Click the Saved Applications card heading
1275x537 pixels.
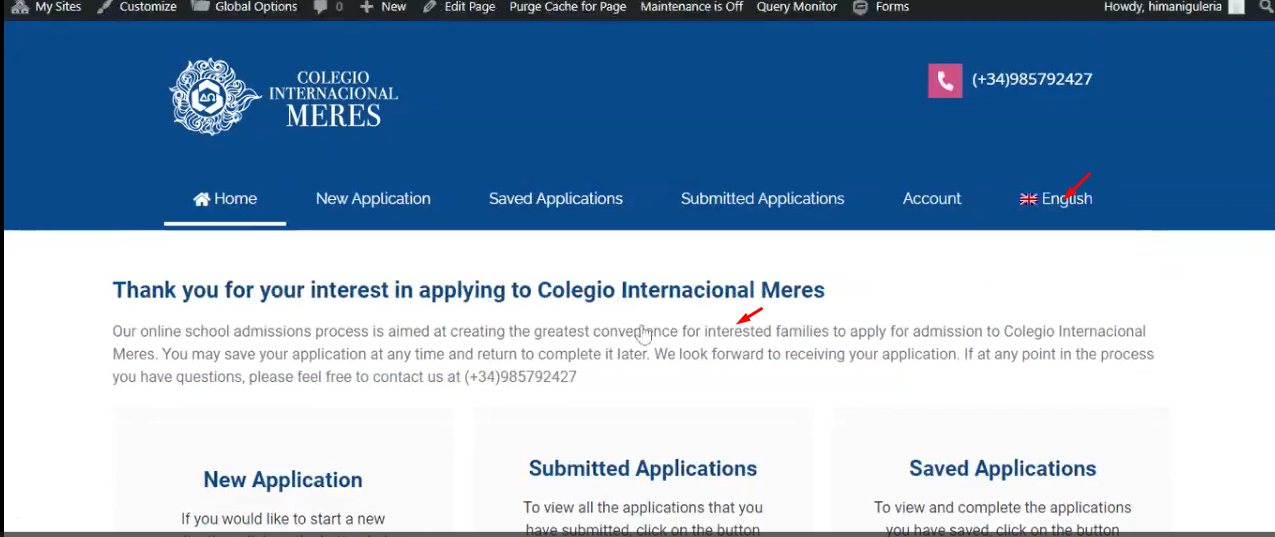click(1003, 468)
